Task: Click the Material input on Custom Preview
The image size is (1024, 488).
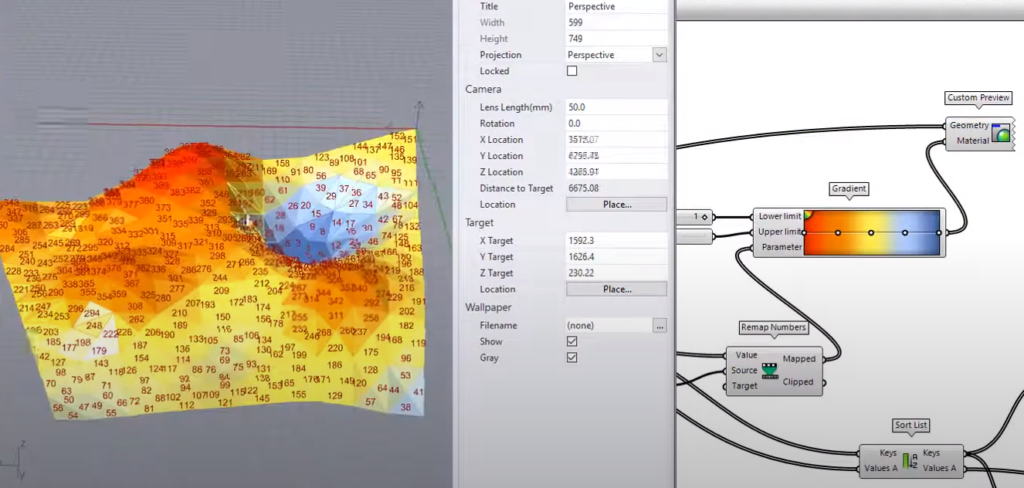Action: click(x=968, y=141)
